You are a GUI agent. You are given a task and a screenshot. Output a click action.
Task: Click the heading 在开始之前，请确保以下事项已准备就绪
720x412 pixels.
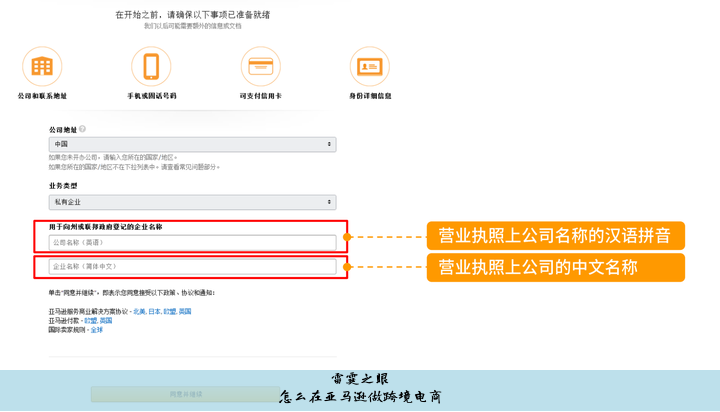pos(192,15)
